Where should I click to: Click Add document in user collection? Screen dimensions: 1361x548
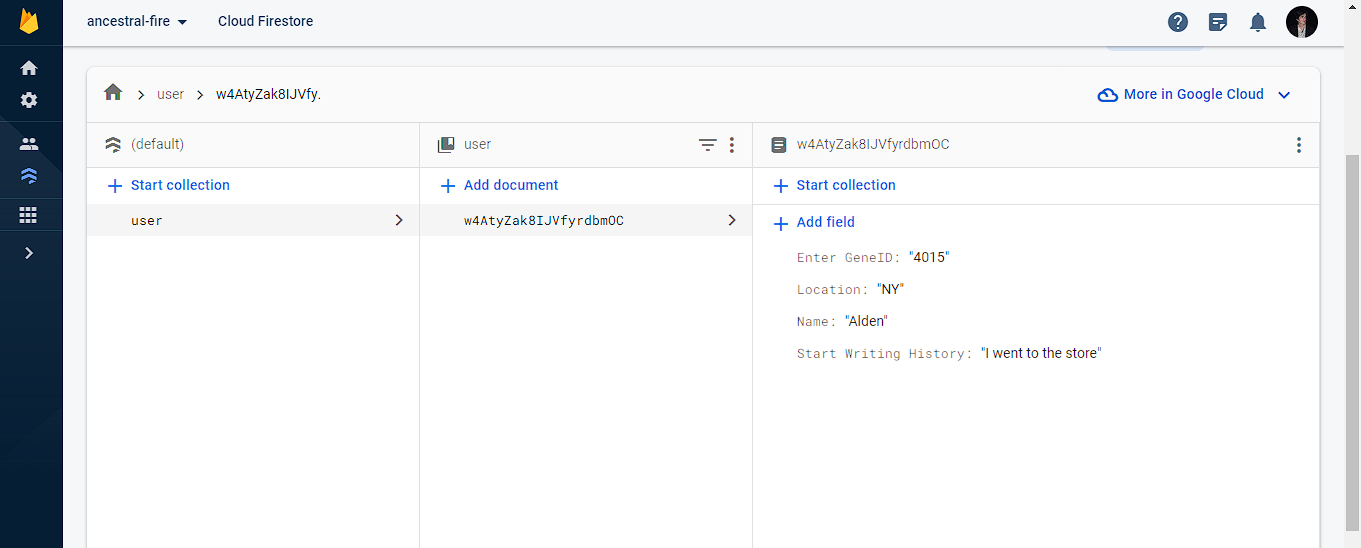pos(499,185)
